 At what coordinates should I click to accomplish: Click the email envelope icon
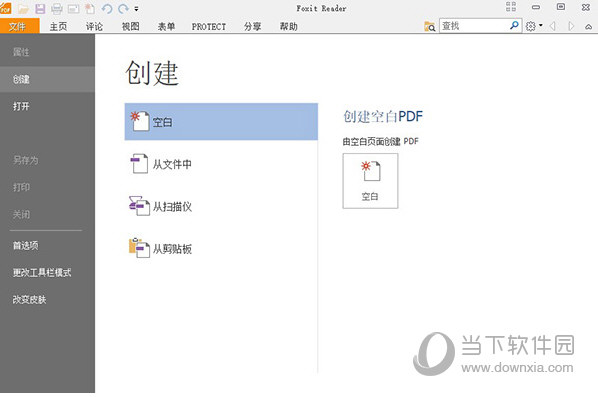click(73, 8)
